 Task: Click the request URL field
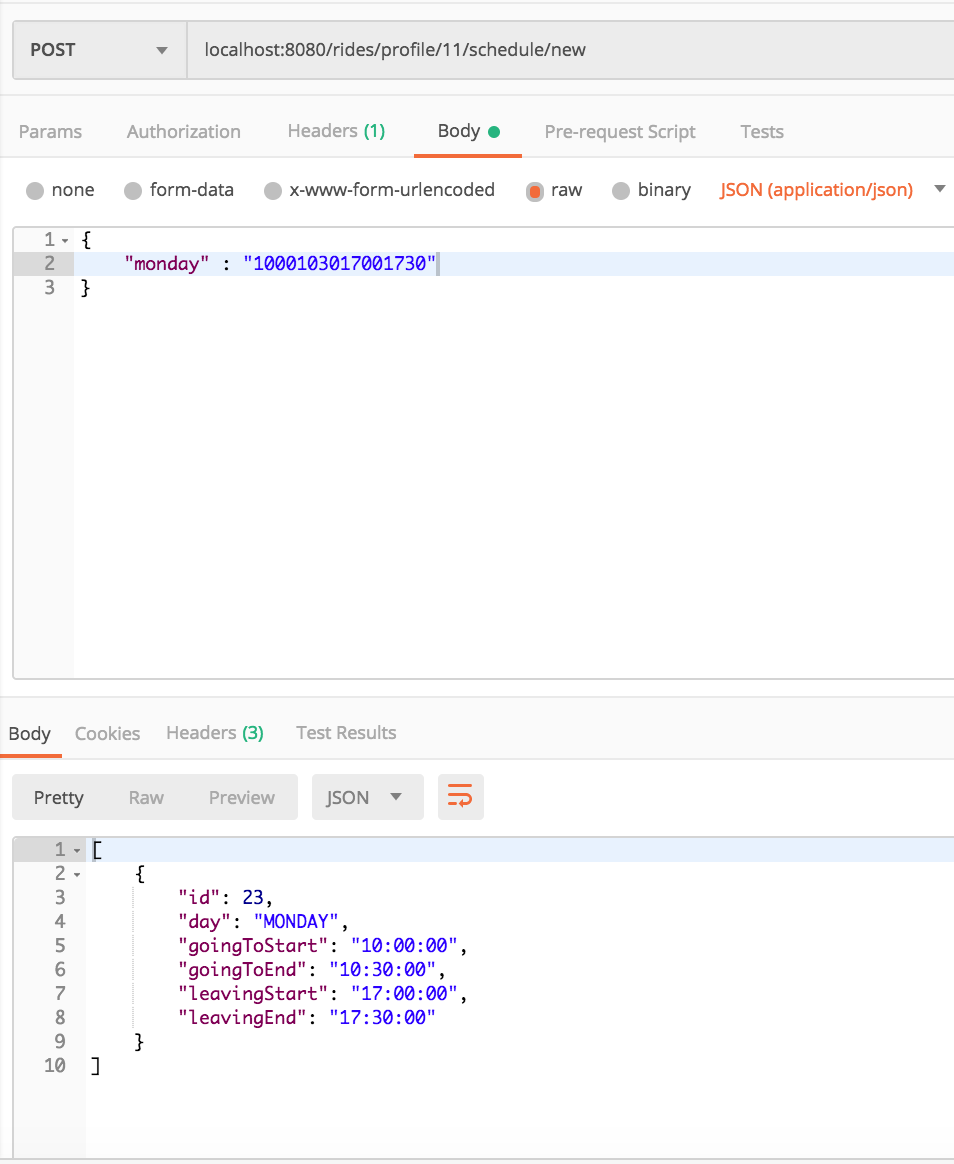570,50
